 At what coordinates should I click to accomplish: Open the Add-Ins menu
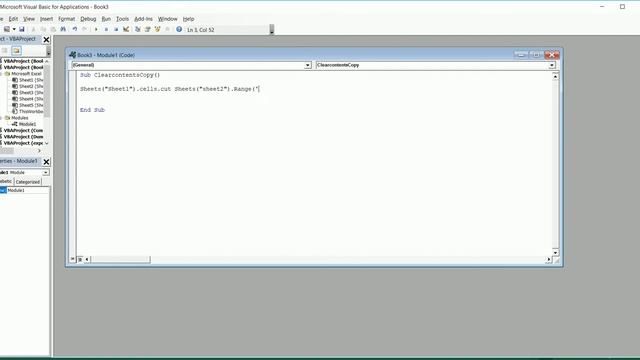143,19
